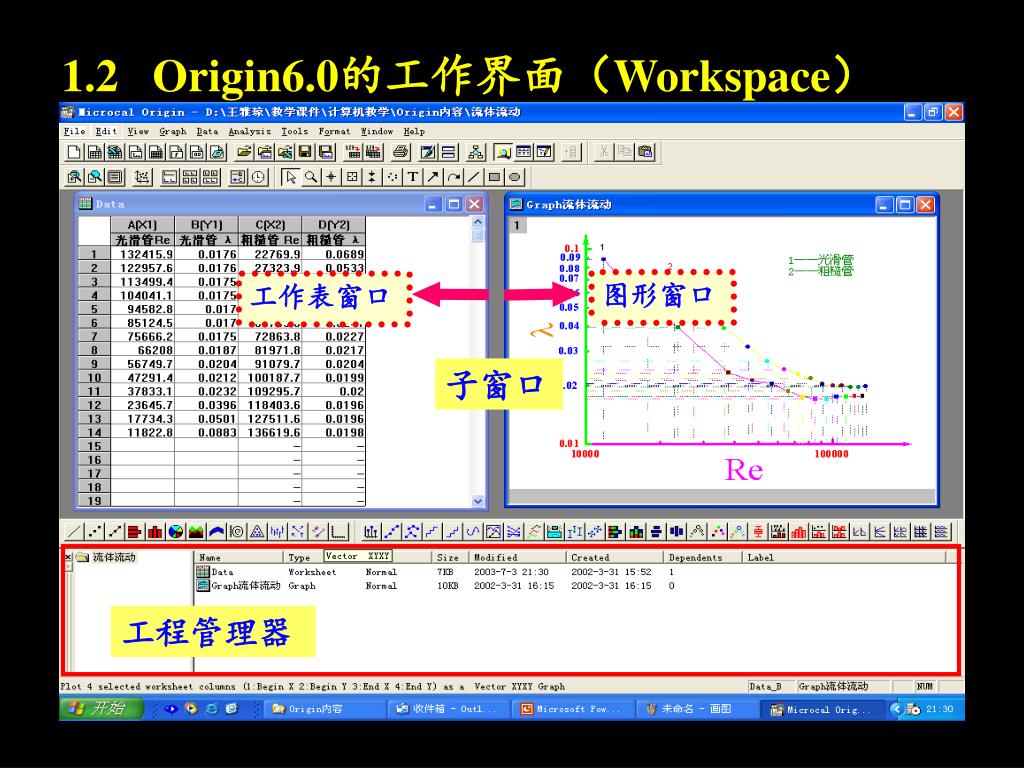
Task: Click the Zoom In icon on second toolbar
Action: click(x=74, y=177)
